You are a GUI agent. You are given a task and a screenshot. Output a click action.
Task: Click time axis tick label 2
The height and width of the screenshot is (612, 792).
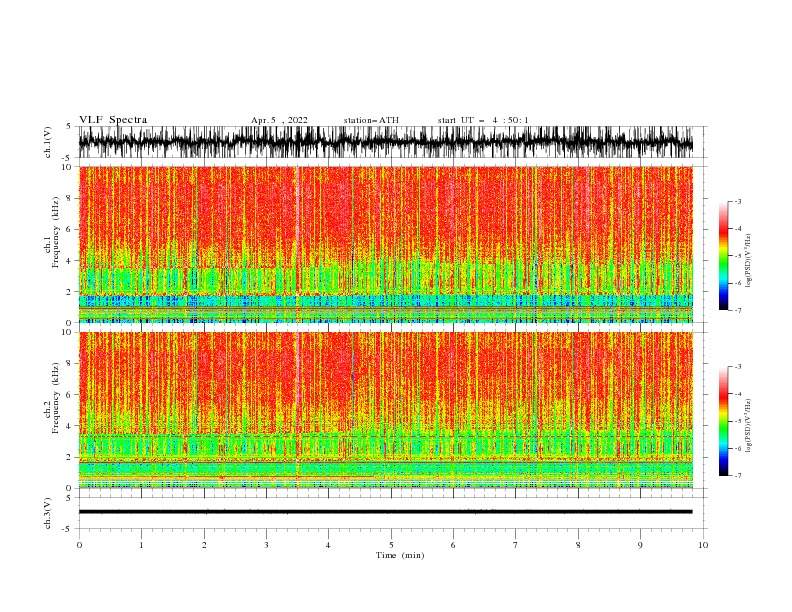pos(204,545)
